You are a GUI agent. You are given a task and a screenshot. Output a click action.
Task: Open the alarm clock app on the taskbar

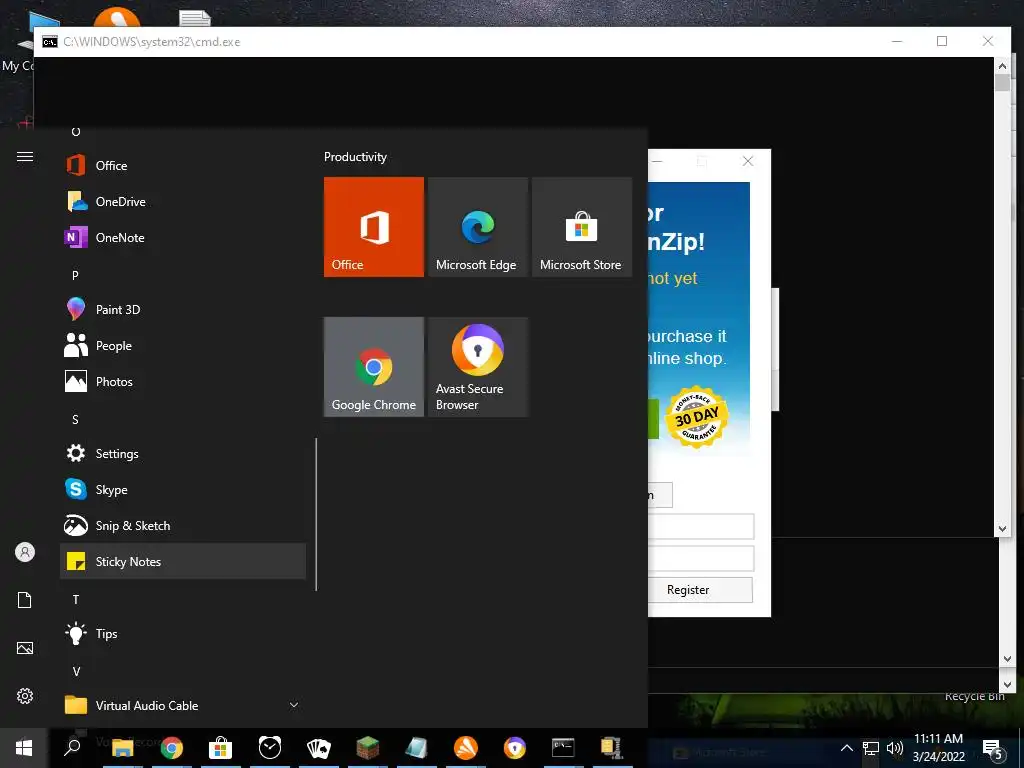tap(270, 748)
